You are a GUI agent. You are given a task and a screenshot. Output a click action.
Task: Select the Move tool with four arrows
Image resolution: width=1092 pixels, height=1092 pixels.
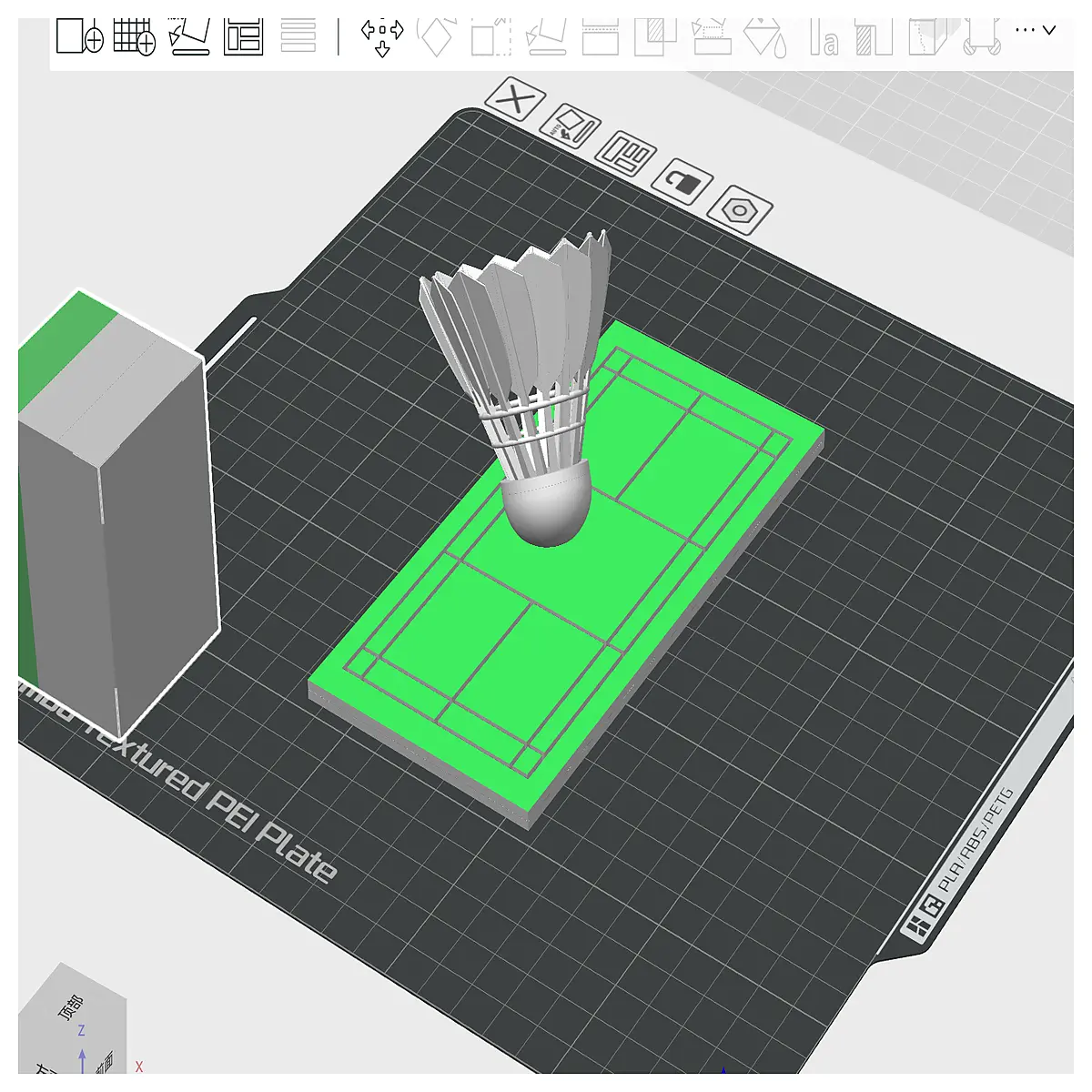coord(382,37)
